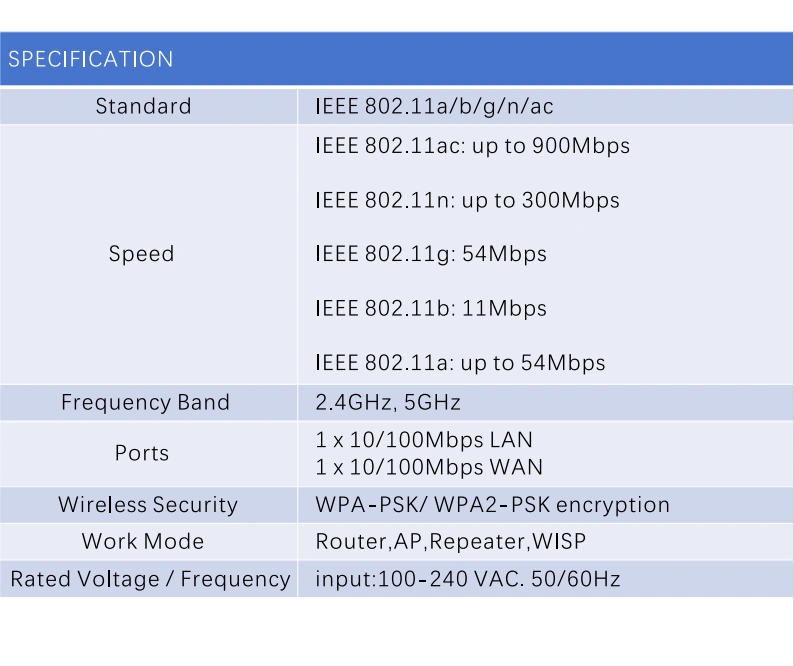794x666 pixels.
Task: Select the Ports row label
Action: pos(142,453)
